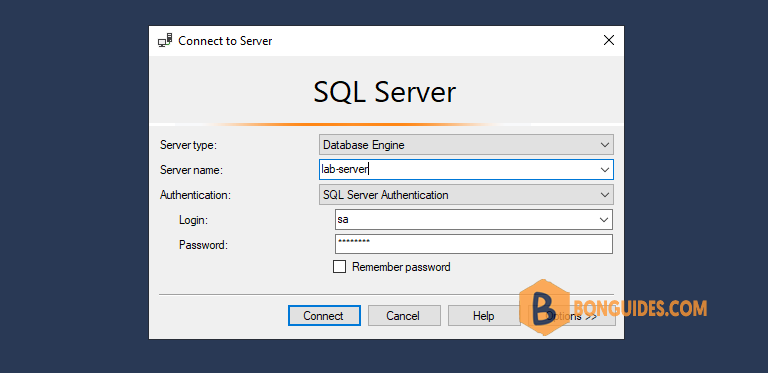Click the Cancel button
The height and width of the screenshot is (373, 768).
[x=404, y=316]
